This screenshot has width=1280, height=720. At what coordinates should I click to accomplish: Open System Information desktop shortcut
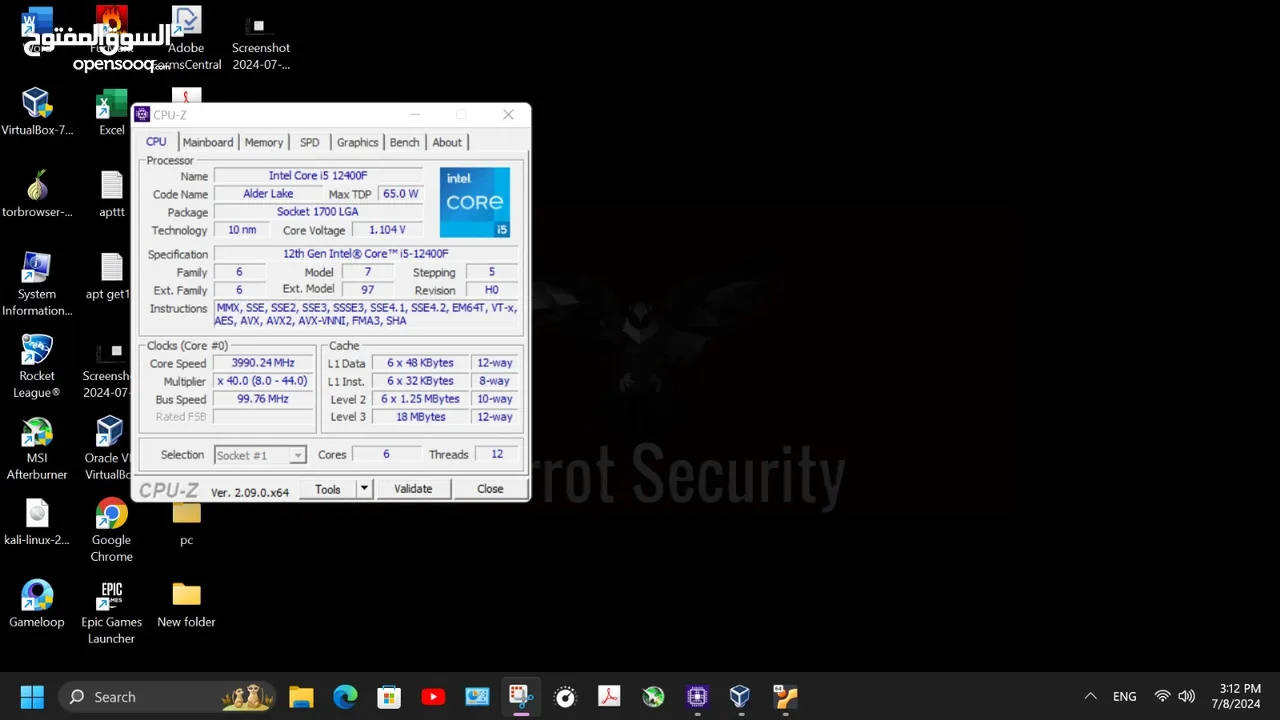click(x=37, y=284)
